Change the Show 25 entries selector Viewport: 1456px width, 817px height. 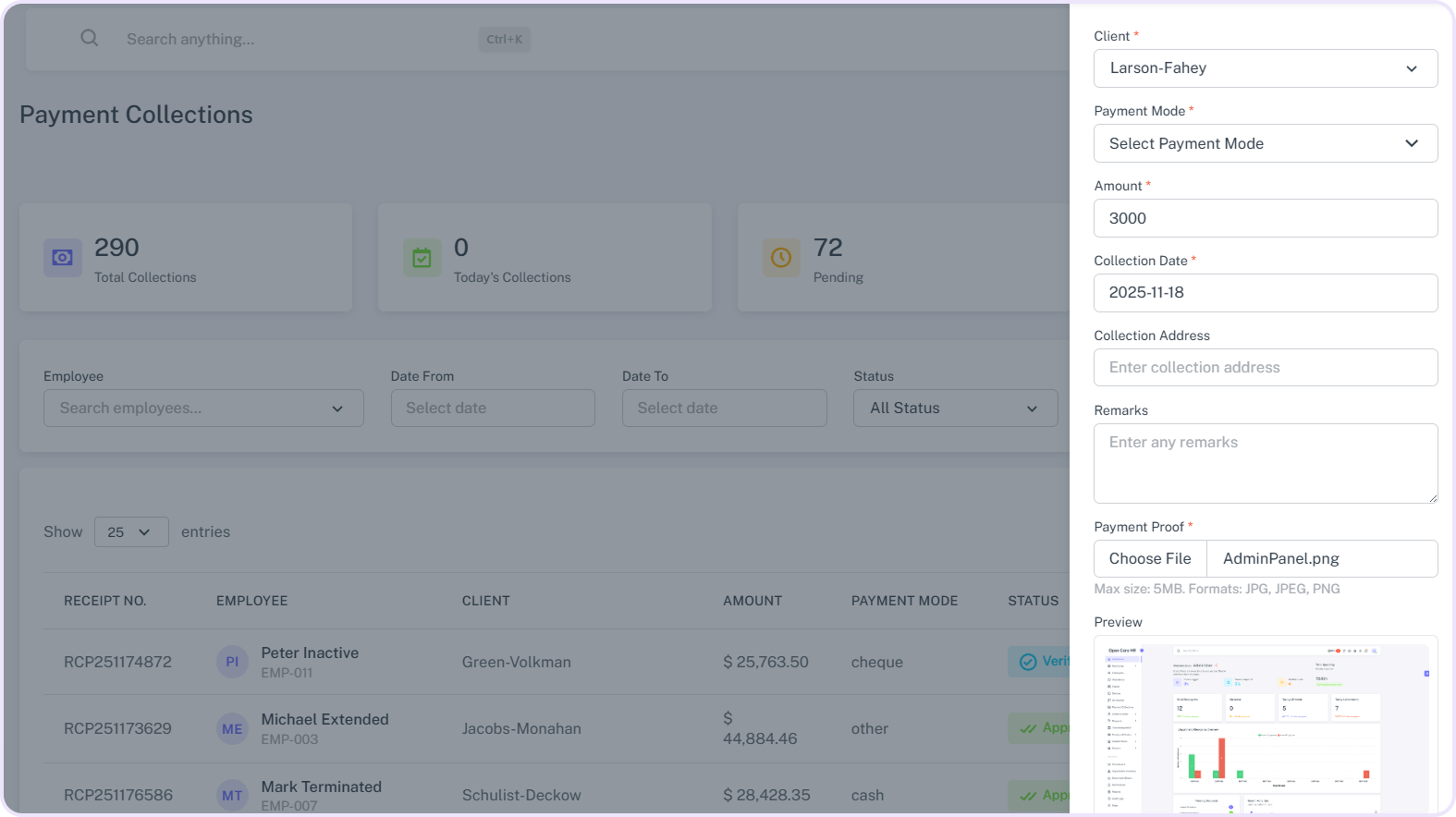click(131, 532)
